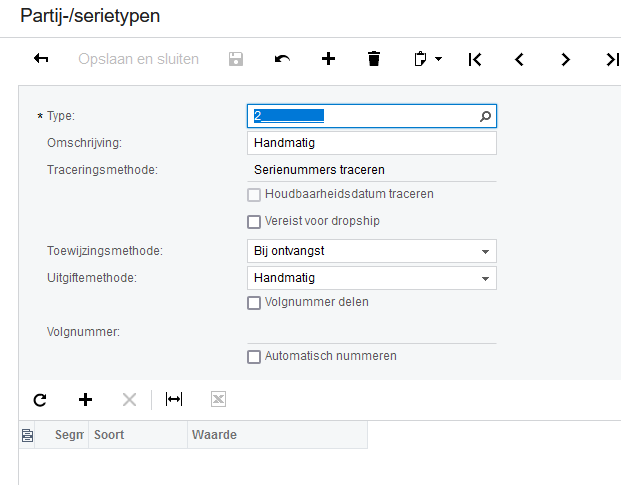Viewport: 621px width, 485px height.
Task: Enable Automatisch nummeren checkbox
Action: [x=254, y=357]
